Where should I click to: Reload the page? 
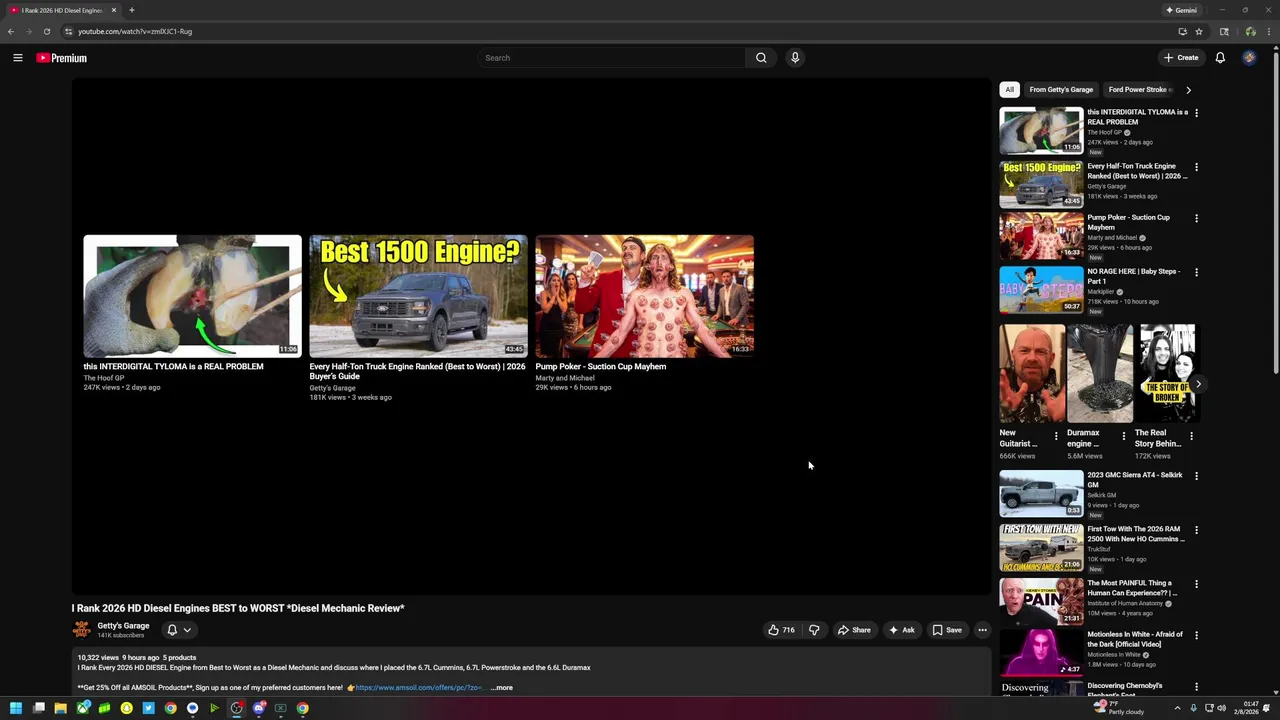(x=46, y=31)
